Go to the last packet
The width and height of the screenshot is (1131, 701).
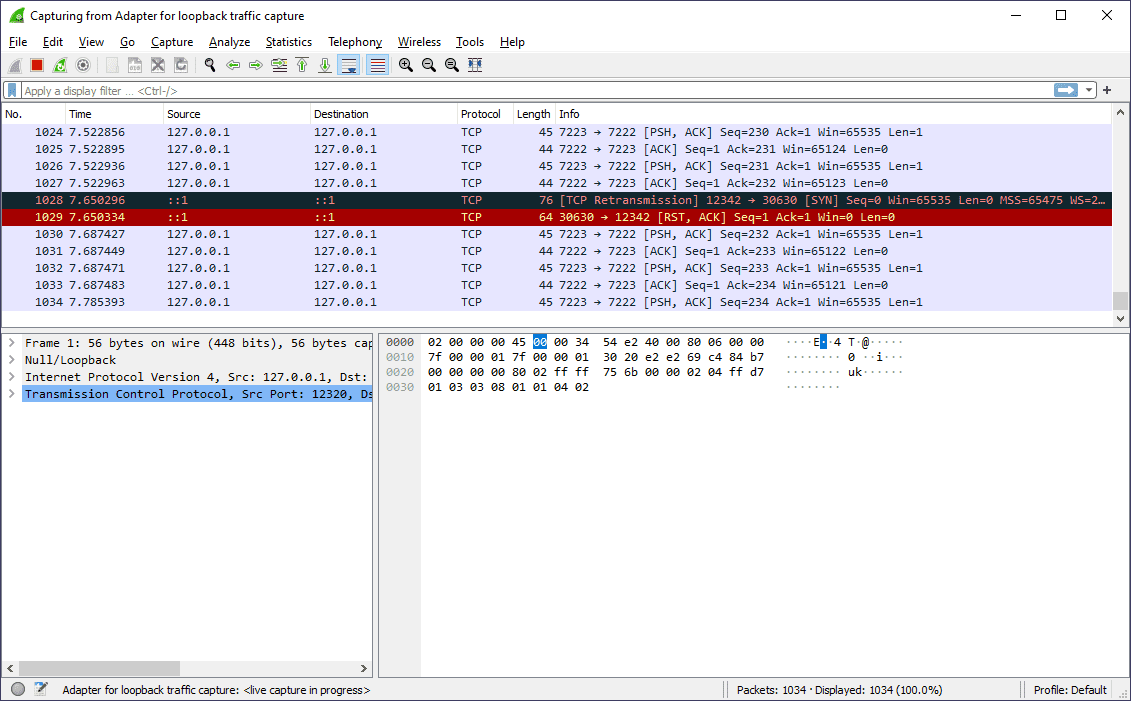325,64
